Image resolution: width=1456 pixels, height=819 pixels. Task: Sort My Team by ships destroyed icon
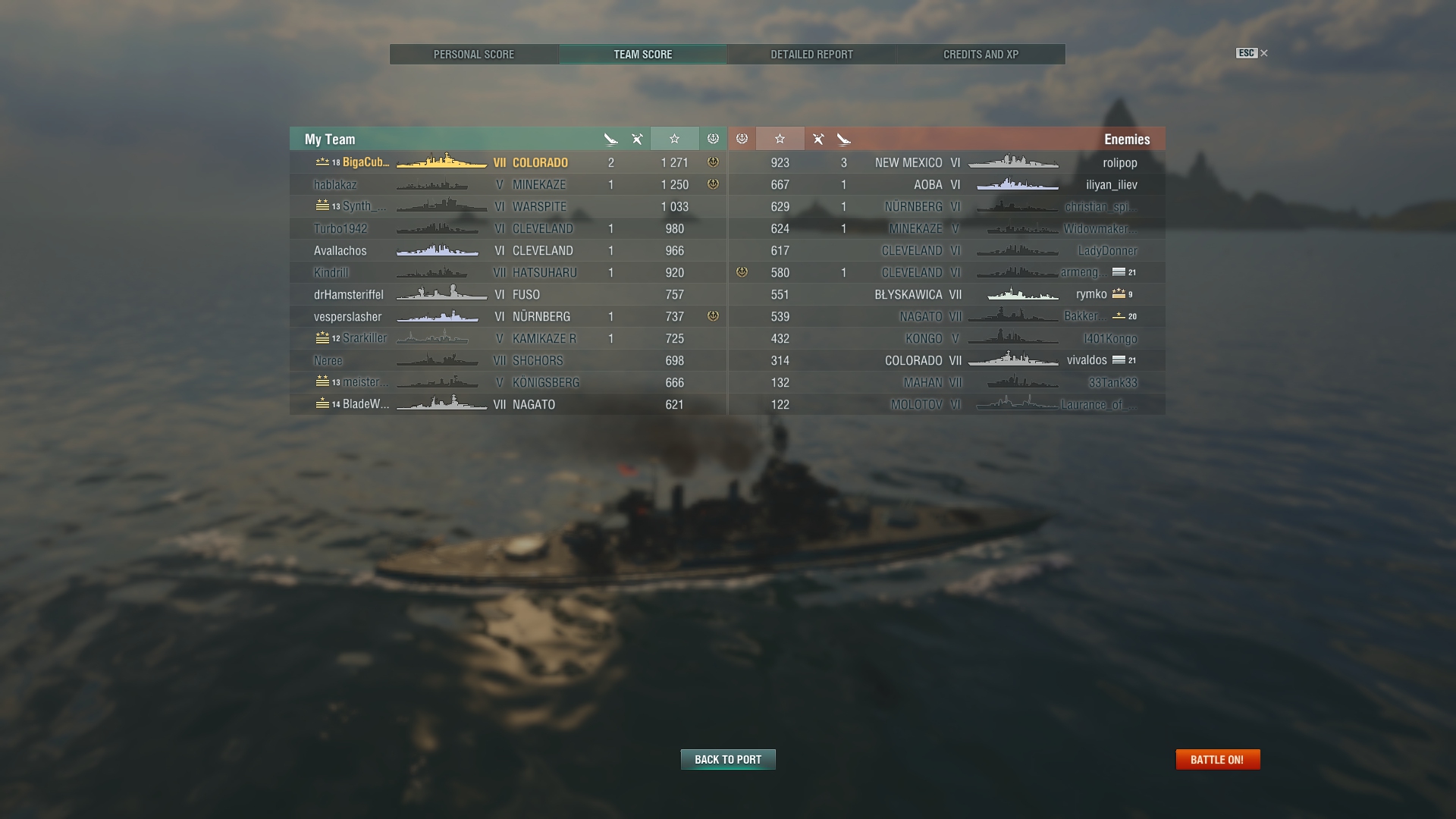610,139
